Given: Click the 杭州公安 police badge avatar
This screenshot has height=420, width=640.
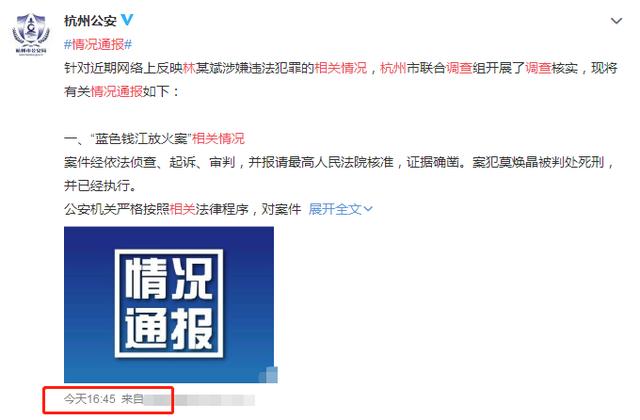Looking at the screenshot, I should (x=31, y=33).
